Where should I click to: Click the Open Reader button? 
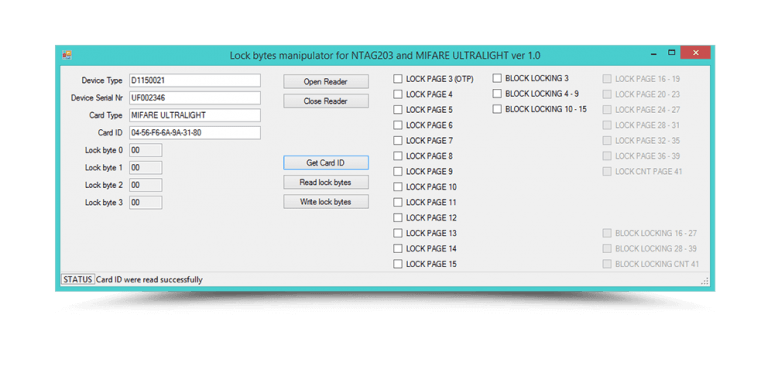click(x=326, y=82)
